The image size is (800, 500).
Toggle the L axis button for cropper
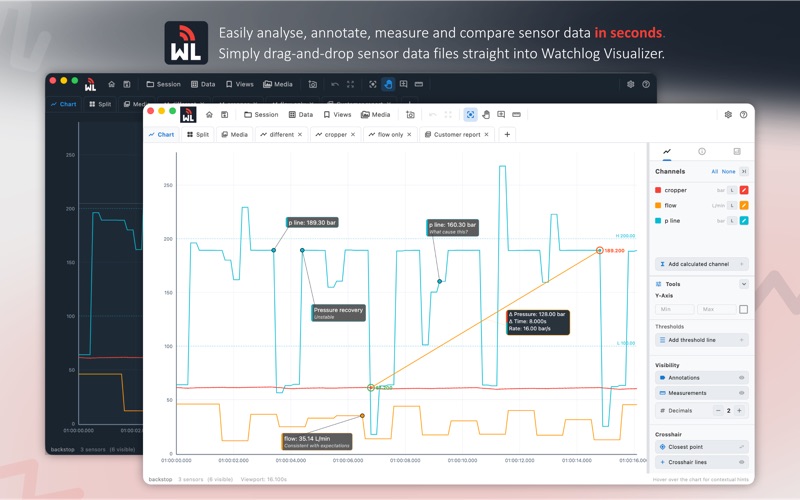pyautogui.click(x=732, y=190)
